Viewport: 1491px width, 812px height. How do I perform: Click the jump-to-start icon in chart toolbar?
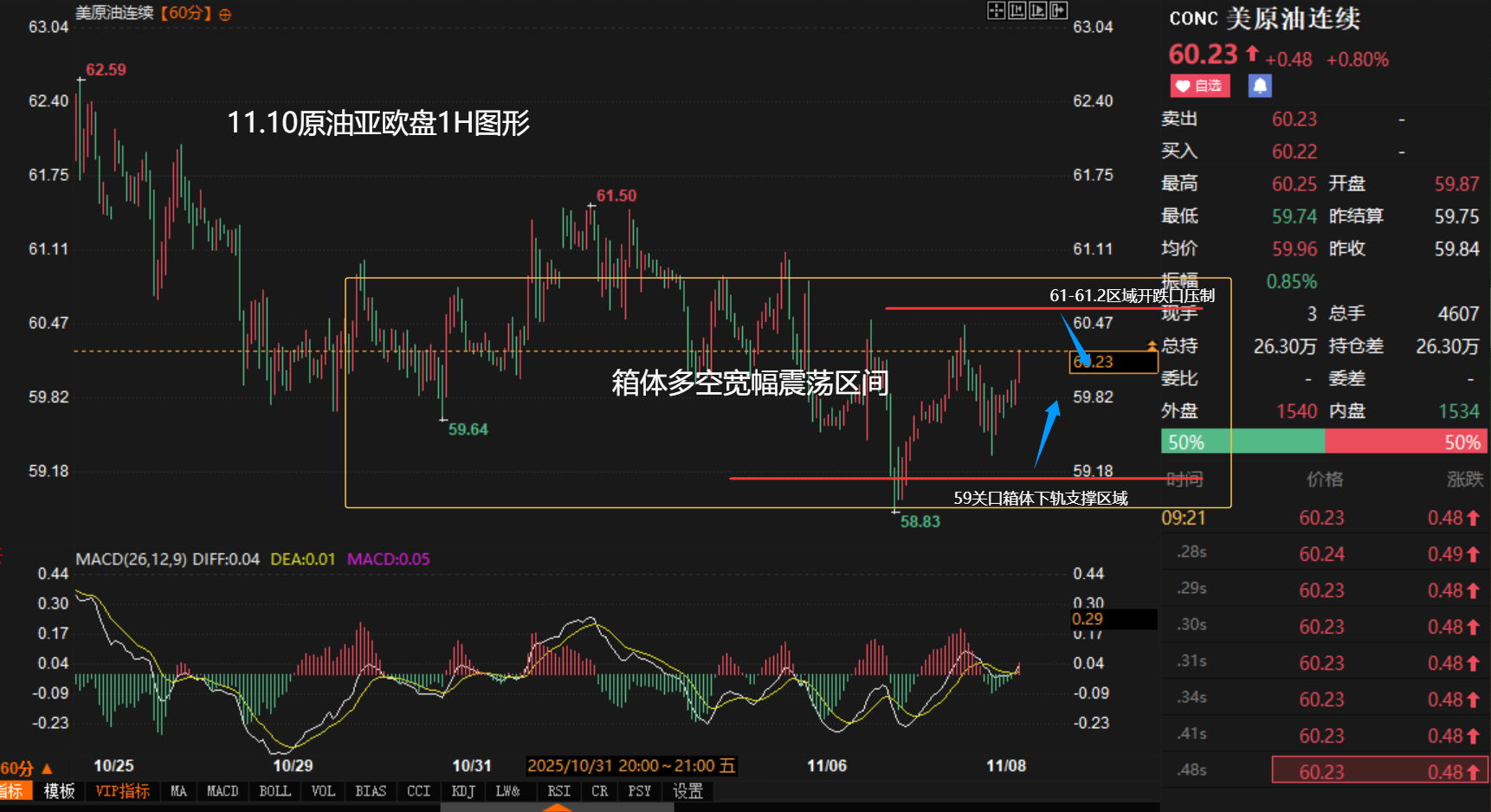coord(1017,10)
